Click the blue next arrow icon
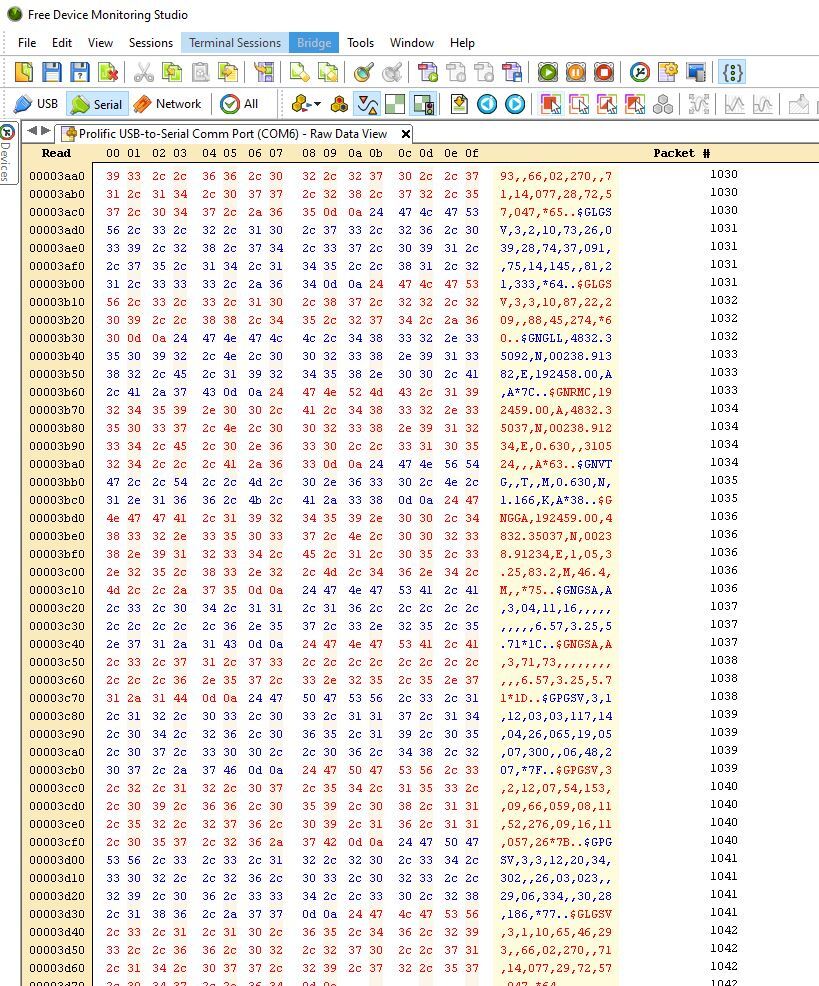 (x=515, y=104)
